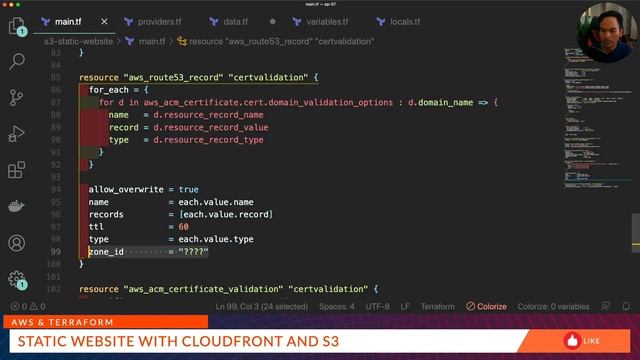Click each.value.record on the records line
Image resolution: width=640 pixels, height=360 pixels.
coord(226,214)
